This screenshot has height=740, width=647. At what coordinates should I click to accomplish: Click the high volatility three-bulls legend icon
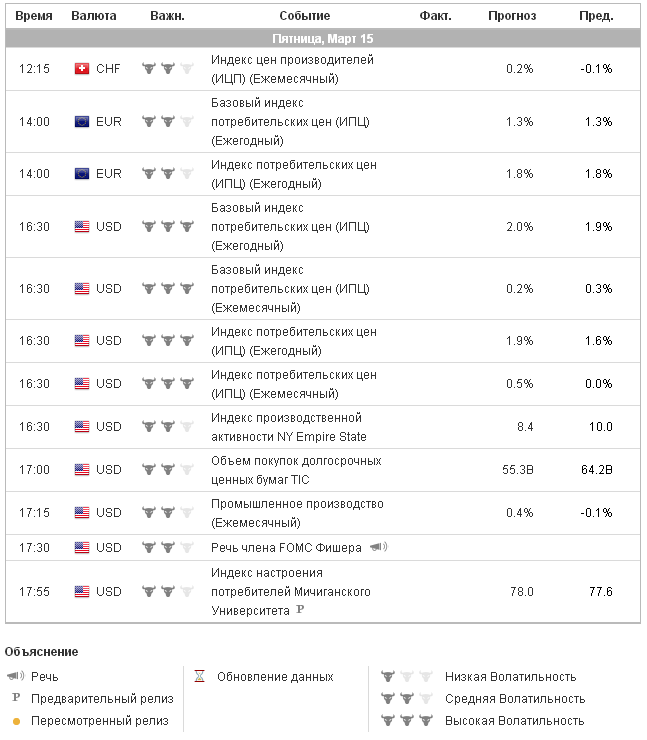pyautogui.click(x=404, y=721)
